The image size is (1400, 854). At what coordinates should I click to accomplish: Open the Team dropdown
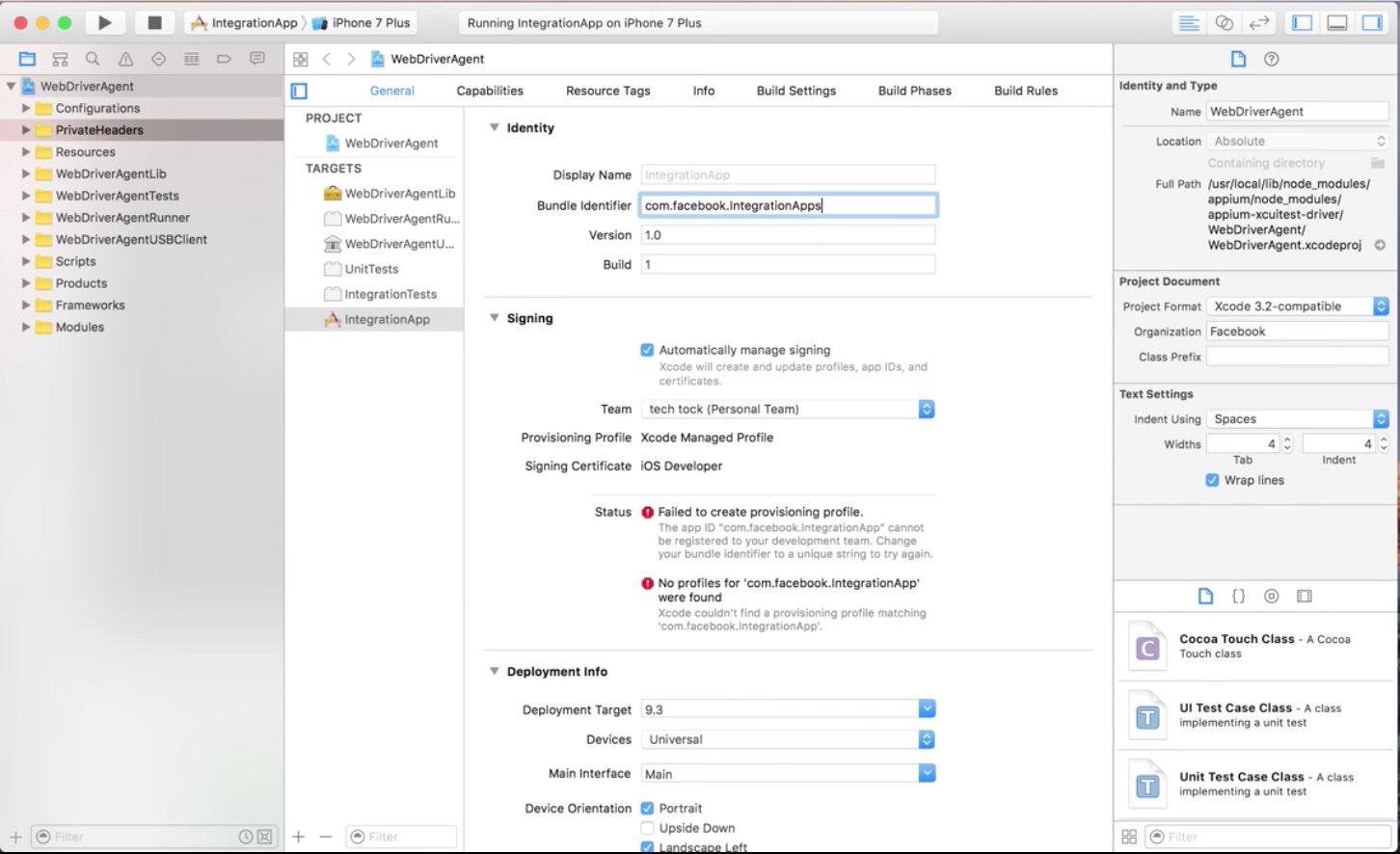[788, 409]
